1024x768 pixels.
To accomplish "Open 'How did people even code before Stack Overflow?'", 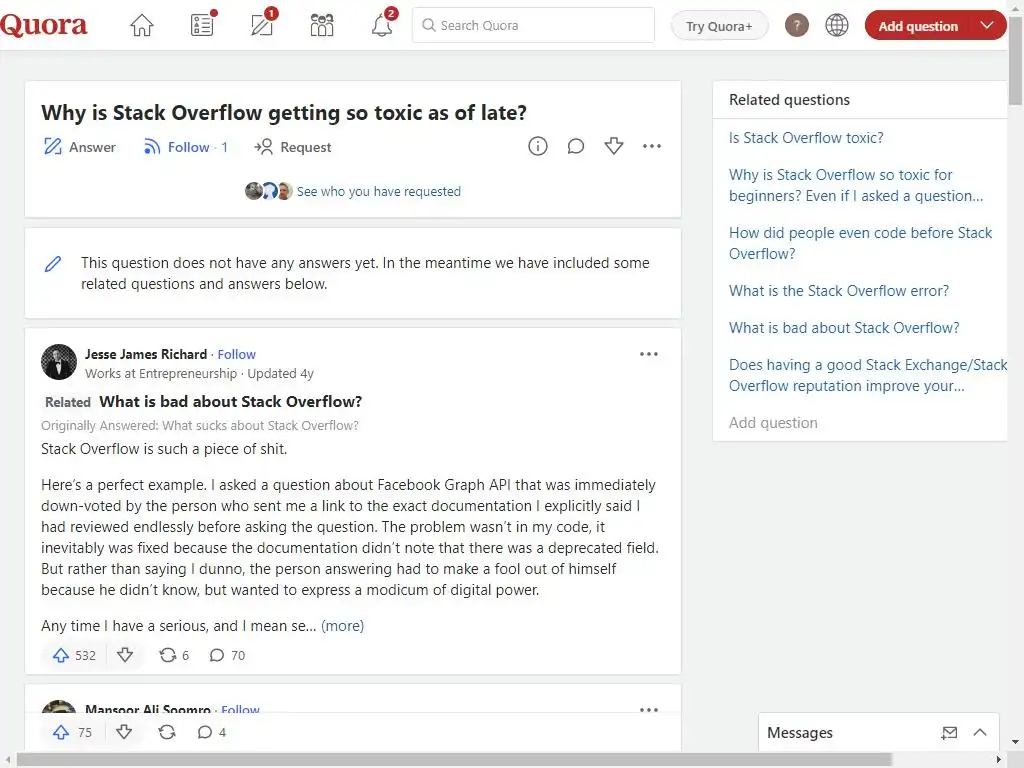I will tap(860, 243).
